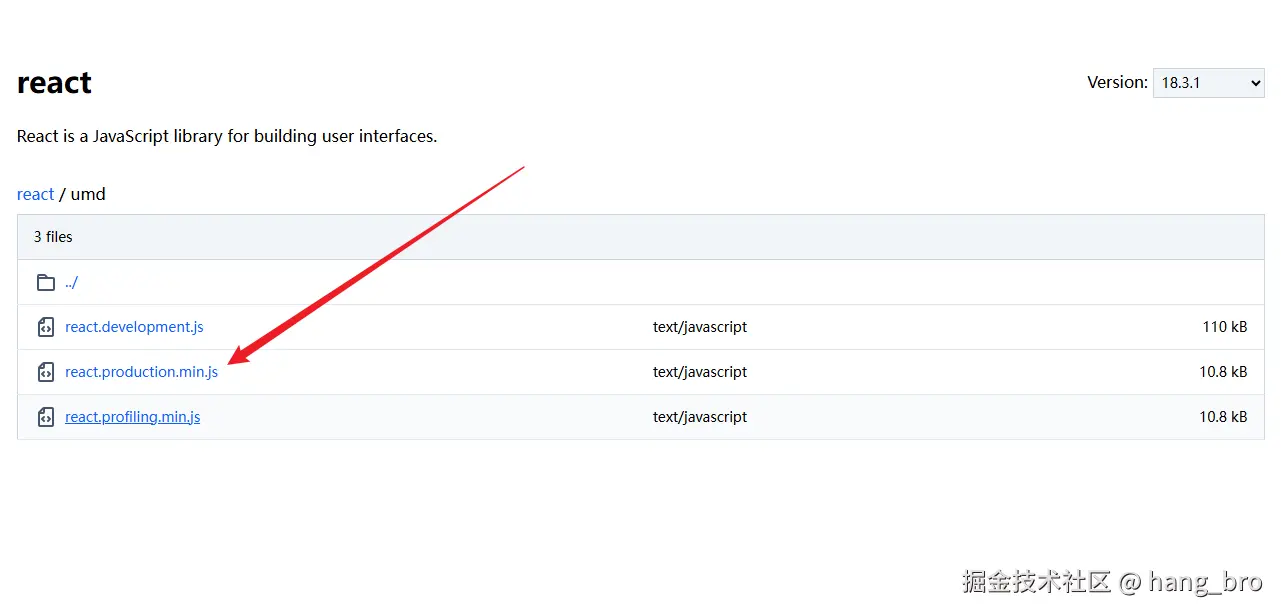Click the "Version:" label
This screenshot has height=616, width=1281.
point(1117,83)
